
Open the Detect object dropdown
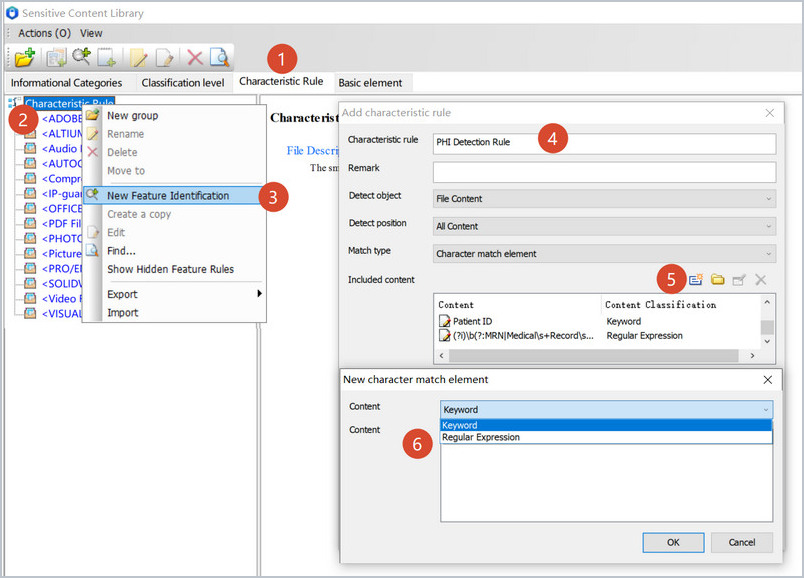click(604, 198)
